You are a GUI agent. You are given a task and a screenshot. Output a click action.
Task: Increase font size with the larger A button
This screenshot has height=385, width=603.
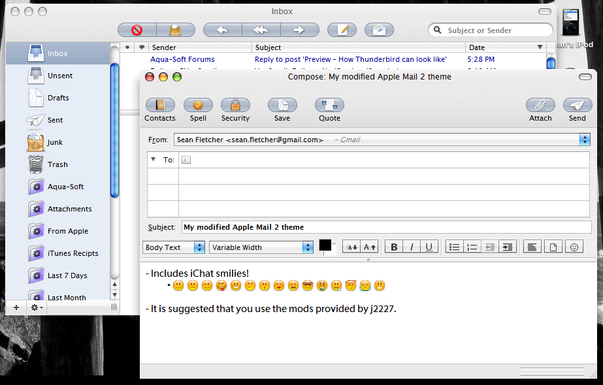point(370,247)
